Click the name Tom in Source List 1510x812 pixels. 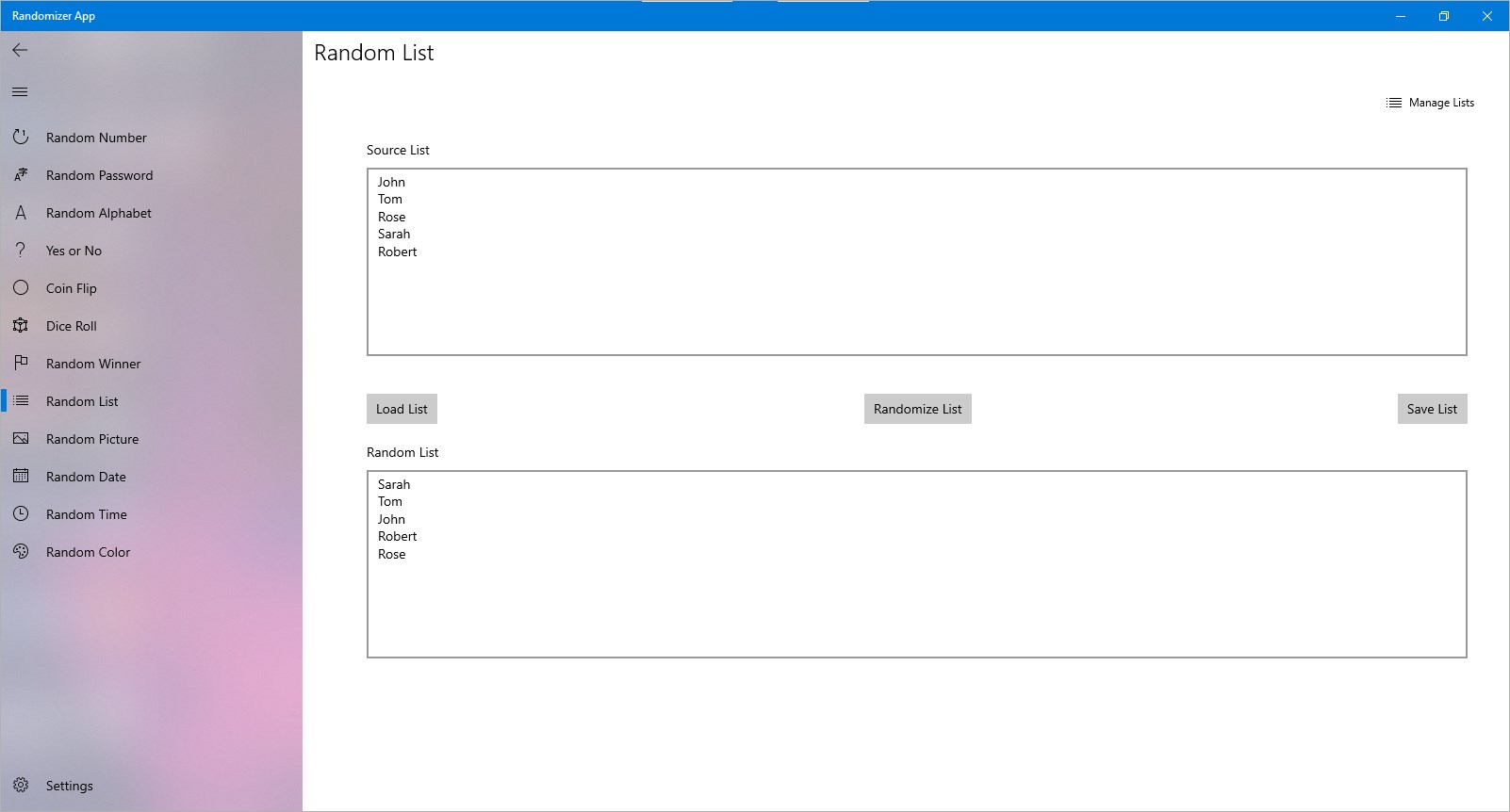[x=390, y=199]
